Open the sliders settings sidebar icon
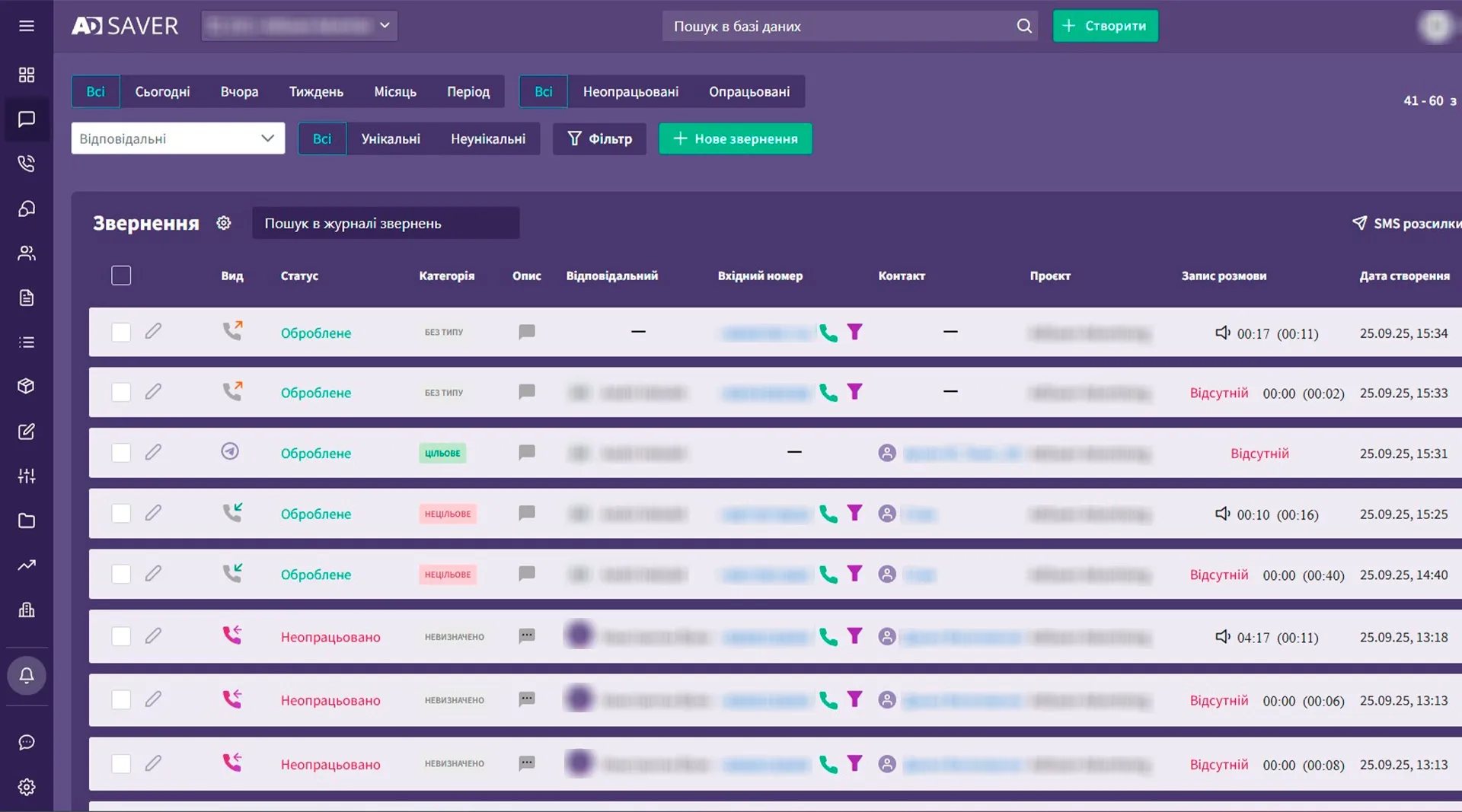 pyautogui.click(x=27, y=476)
